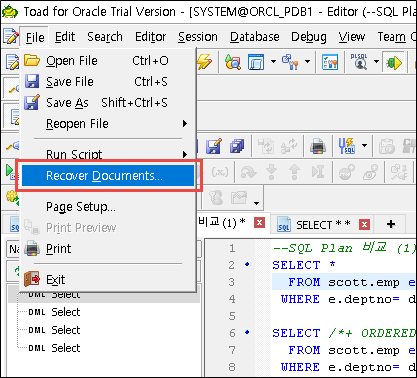
Task: Switch to the SELECT * * tab
Action: 323,225
